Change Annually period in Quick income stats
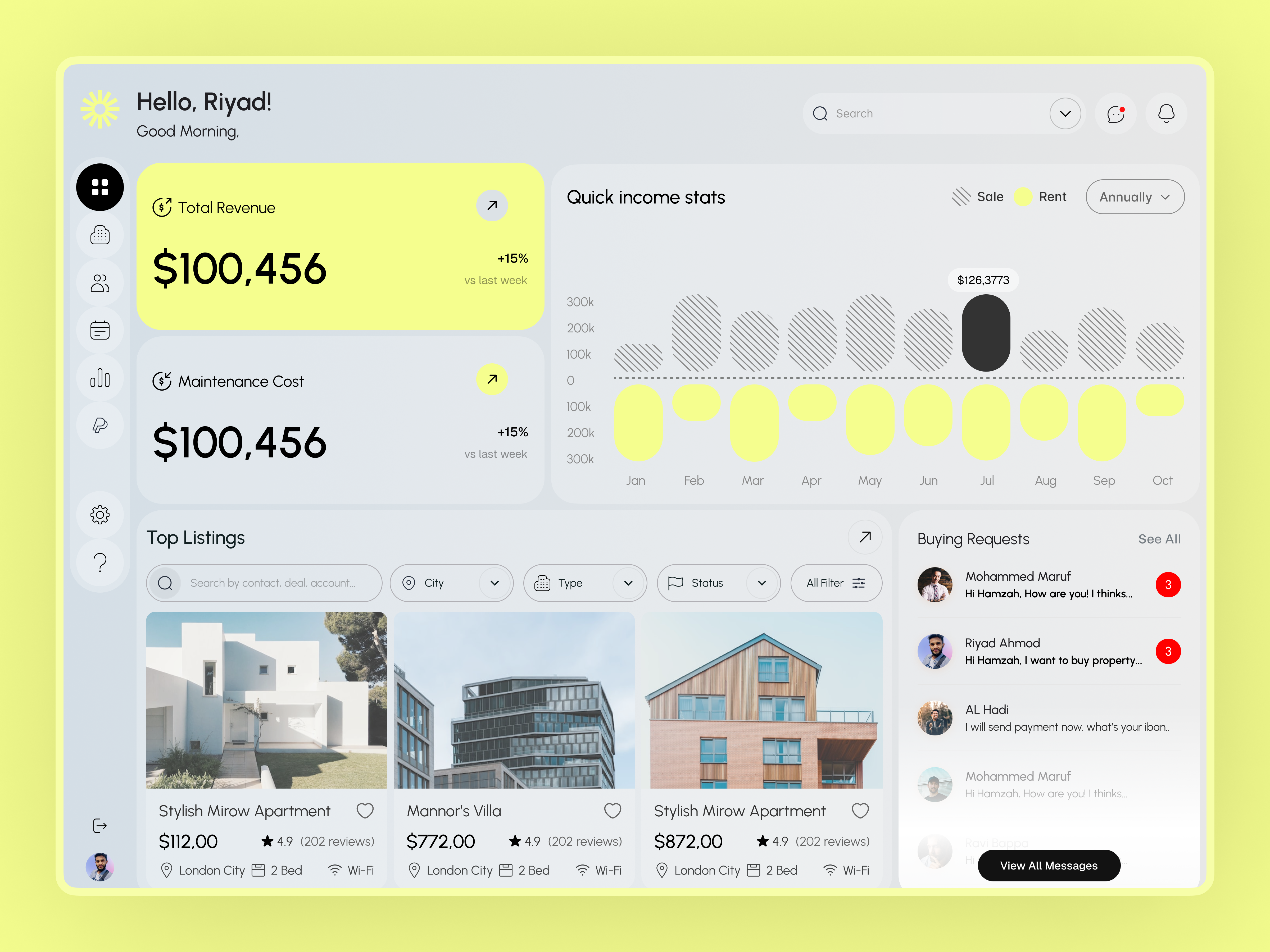The height and width of the screenshot is (952, 1270). click(x=1134, y=196)
